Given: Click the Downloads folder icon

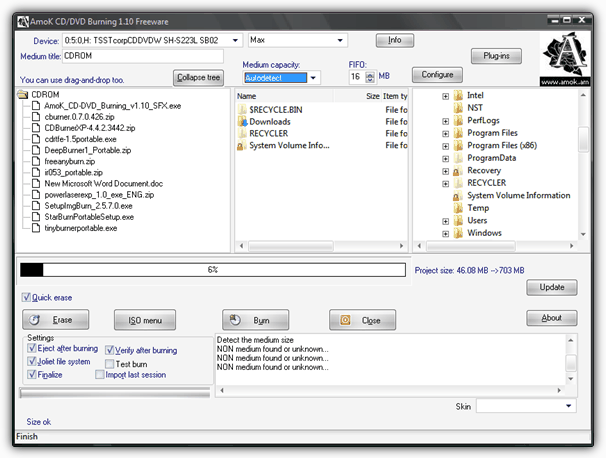Looking at the screenshot, I should [242, 121].
